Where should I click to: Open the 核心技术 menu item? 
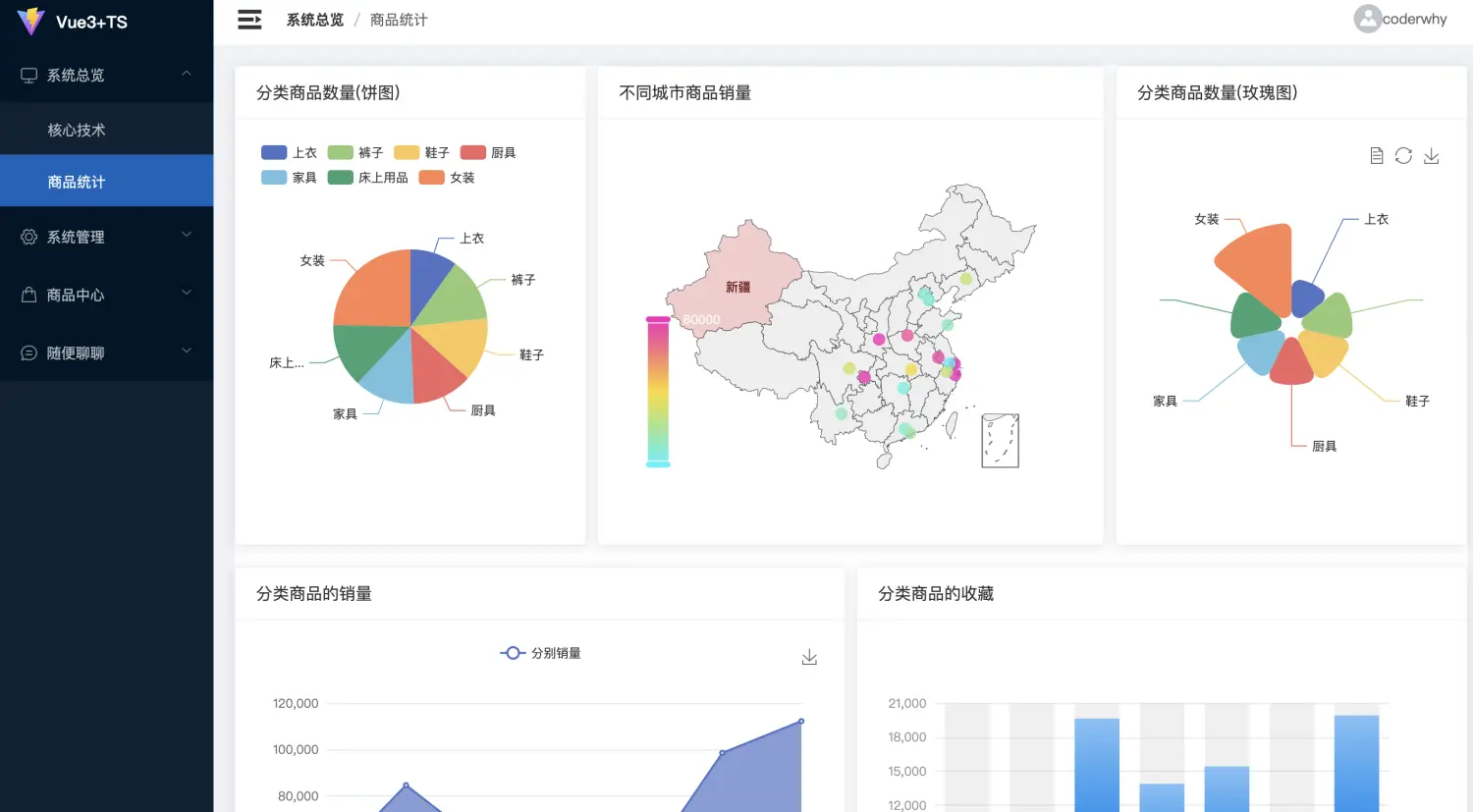(x=106, y=130)
